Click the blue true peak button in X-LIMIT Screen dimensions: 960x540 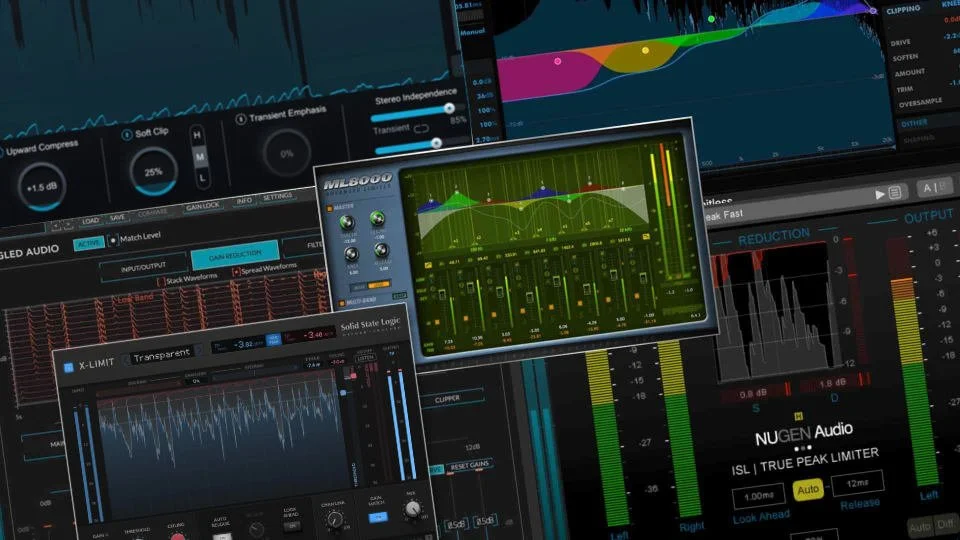[274, 340]
